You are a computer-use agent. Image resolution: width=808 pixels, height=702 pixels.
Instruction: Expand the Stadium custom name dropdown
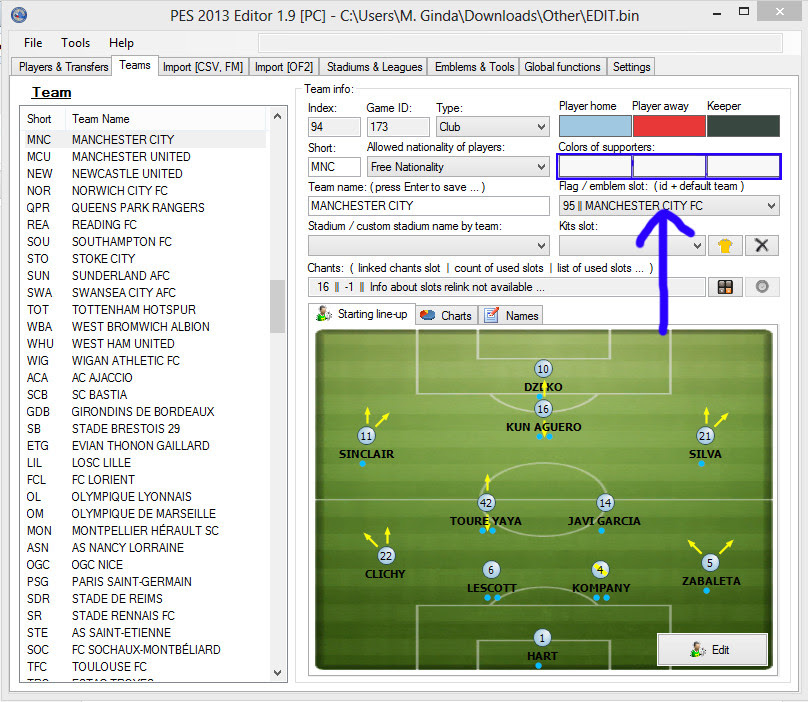click(x=429, y=245)
